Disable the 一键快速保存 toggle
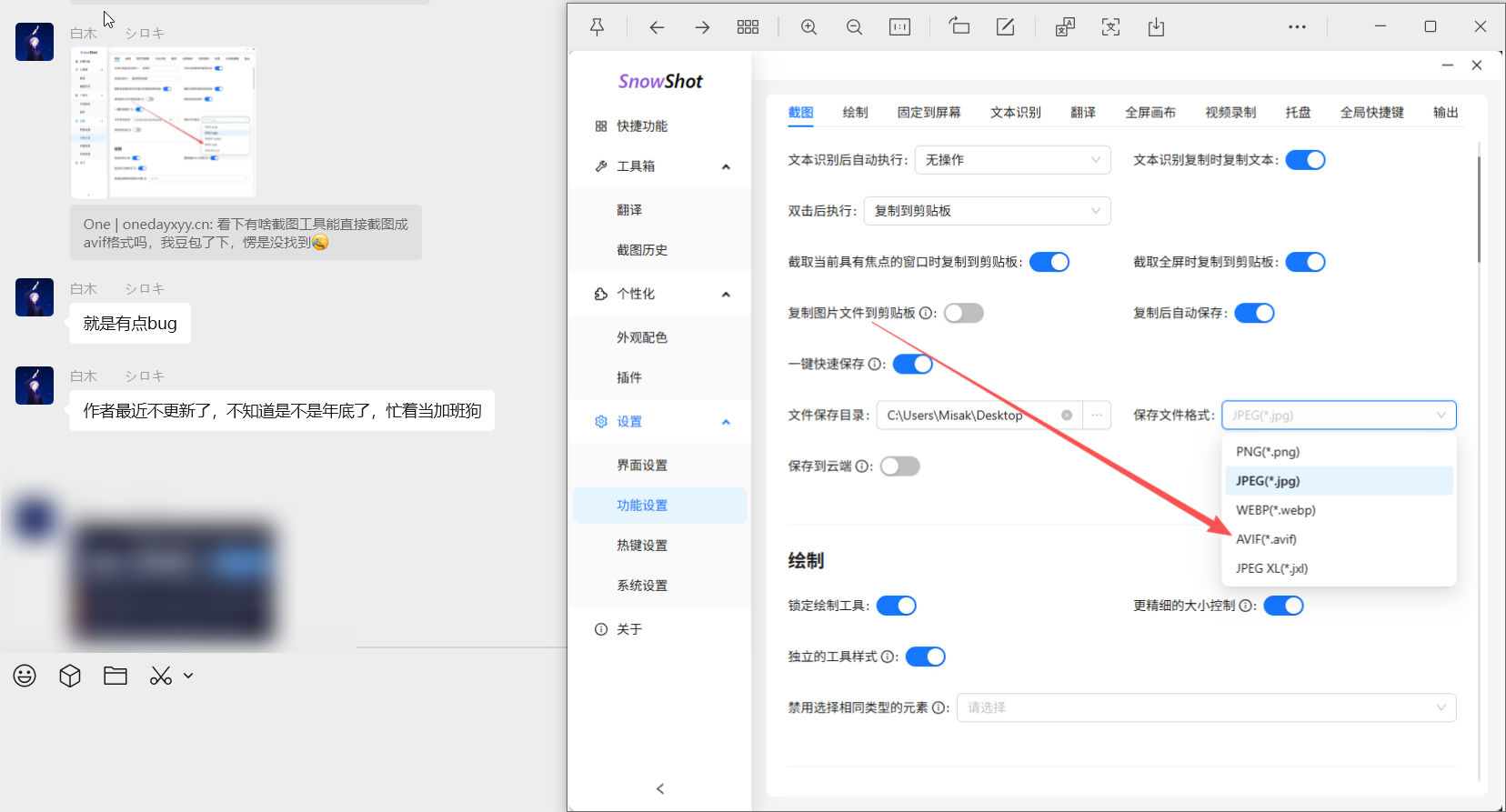 tap(912, 365)
